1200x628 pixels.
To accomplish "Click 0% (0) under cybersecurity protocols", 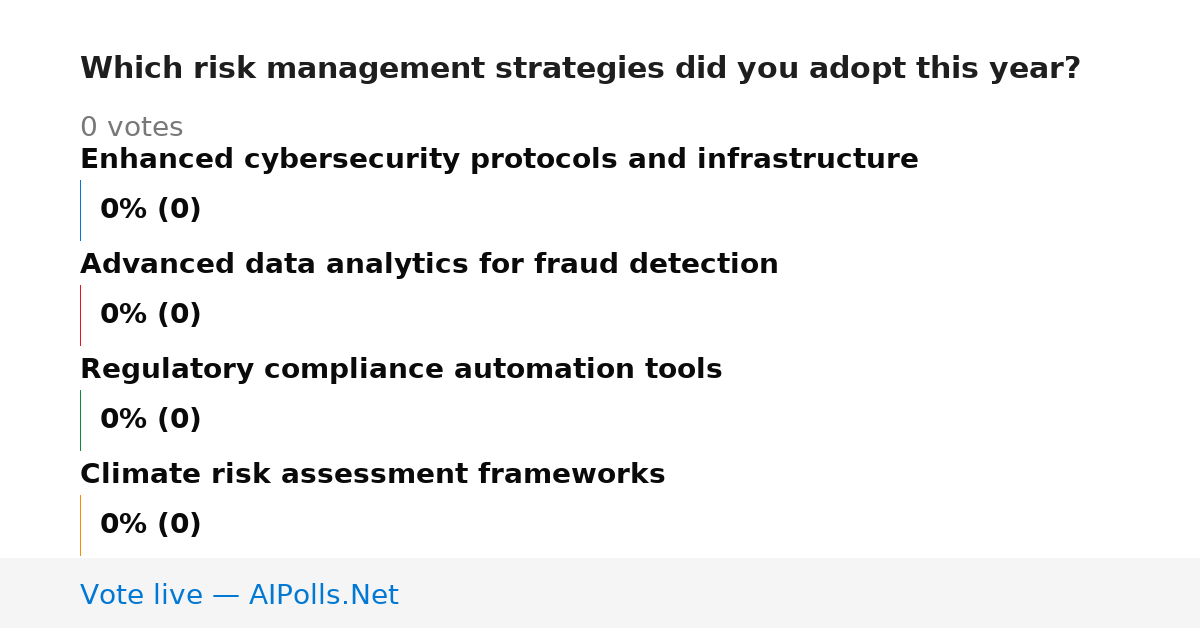I will 151,210.
